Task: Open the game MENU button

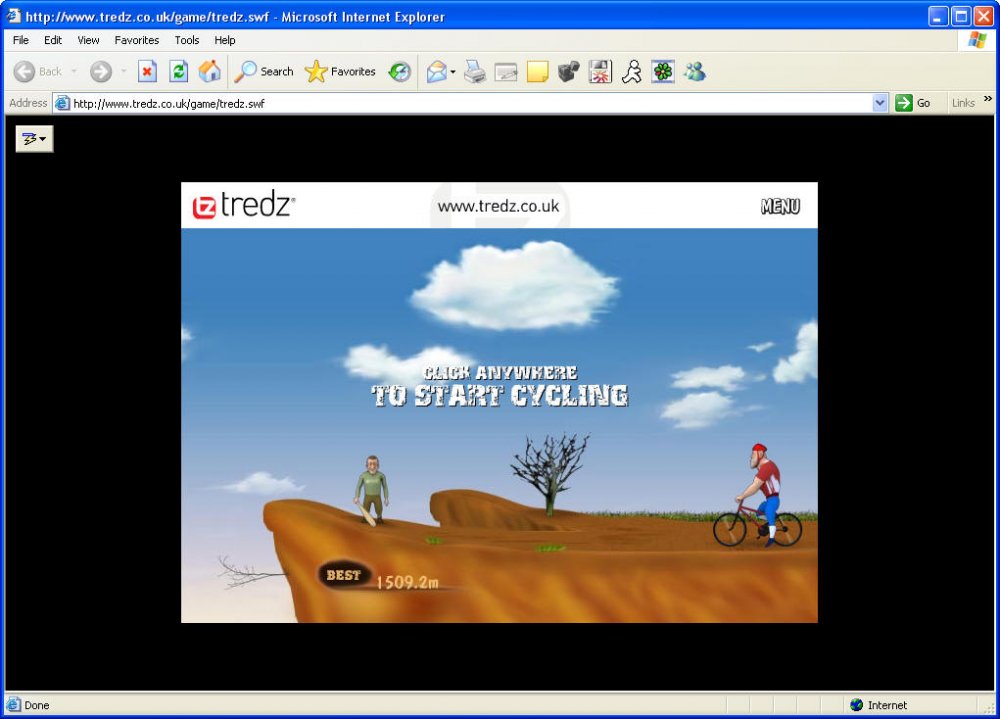Action: coord(780,206)
